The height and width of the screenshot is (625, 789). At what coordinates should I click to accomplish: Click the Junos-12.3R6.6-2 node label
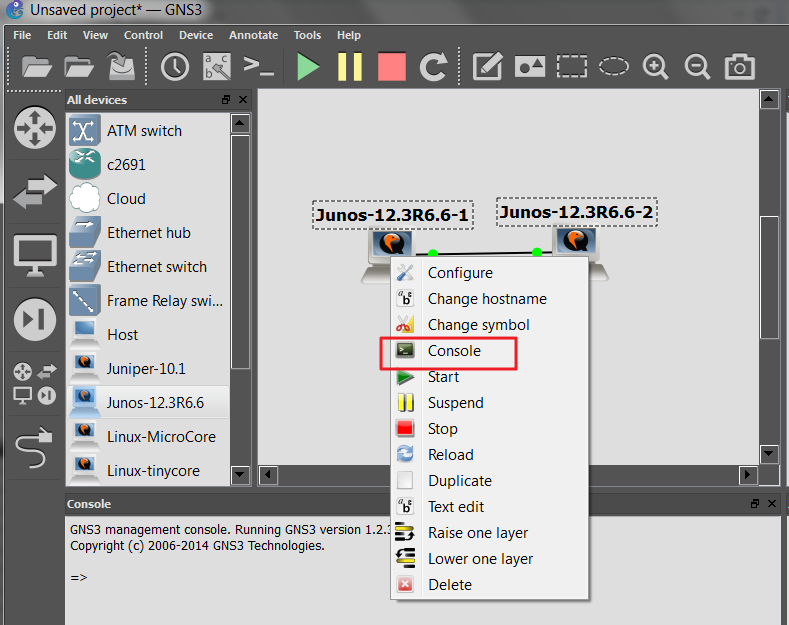[x=577, y=212]
